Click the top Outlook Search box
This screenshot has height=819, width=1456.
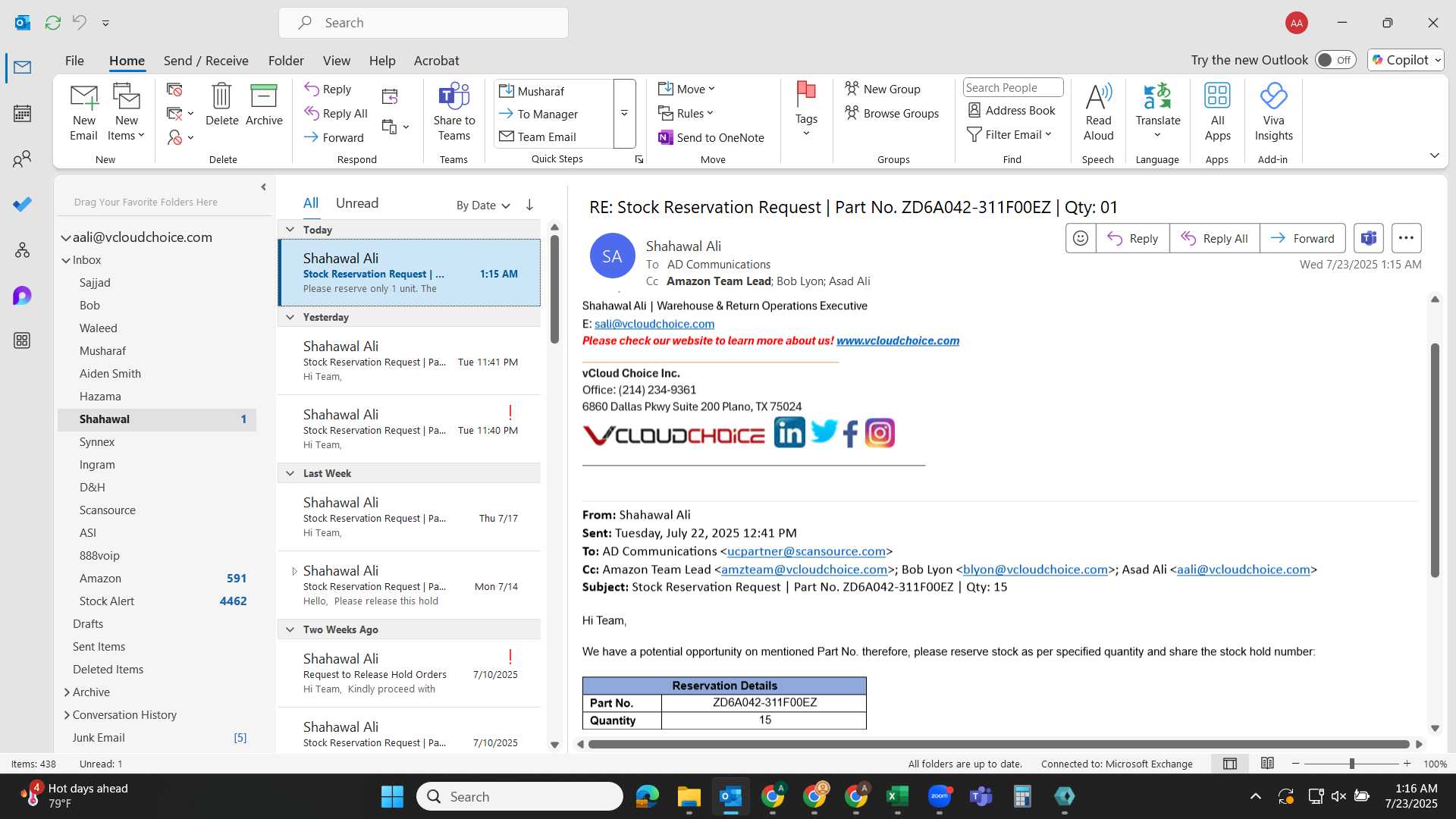[423, 23]
